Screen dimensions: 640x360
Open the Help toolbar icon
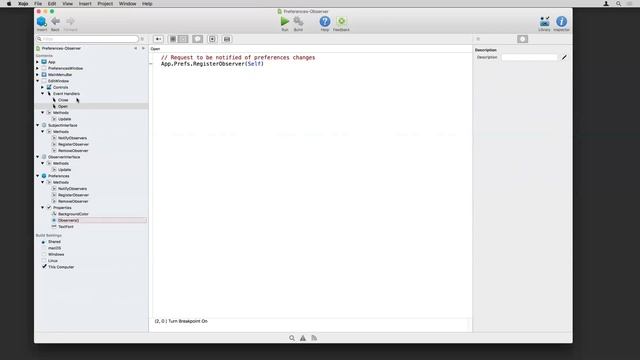[x=325, y=21]
